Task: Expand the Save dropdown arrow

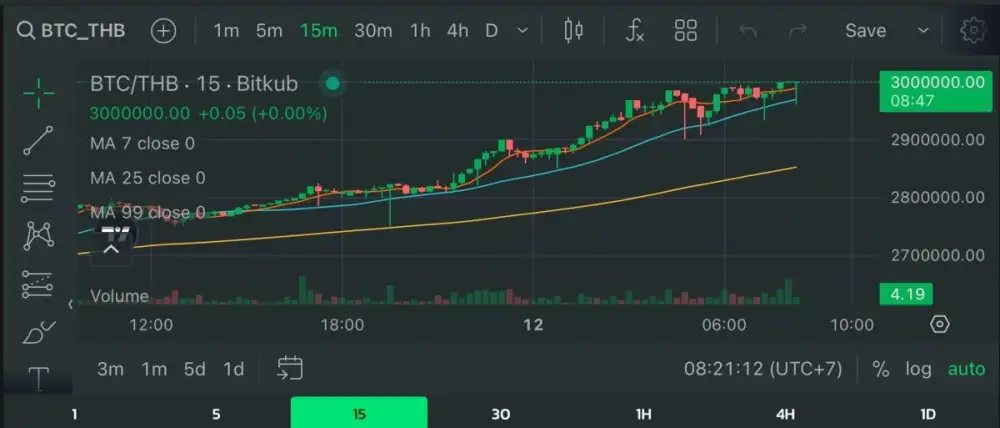Action: click(x=922, y=30)
